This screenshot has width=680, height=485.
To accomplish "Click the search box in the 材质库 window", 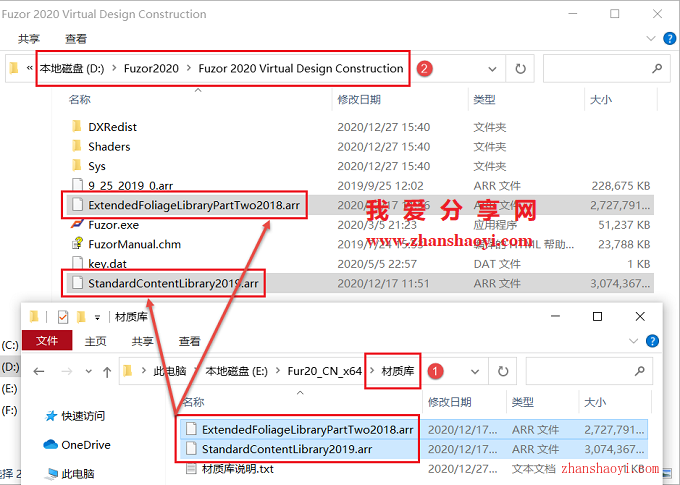I will click(x=589, y=371).
